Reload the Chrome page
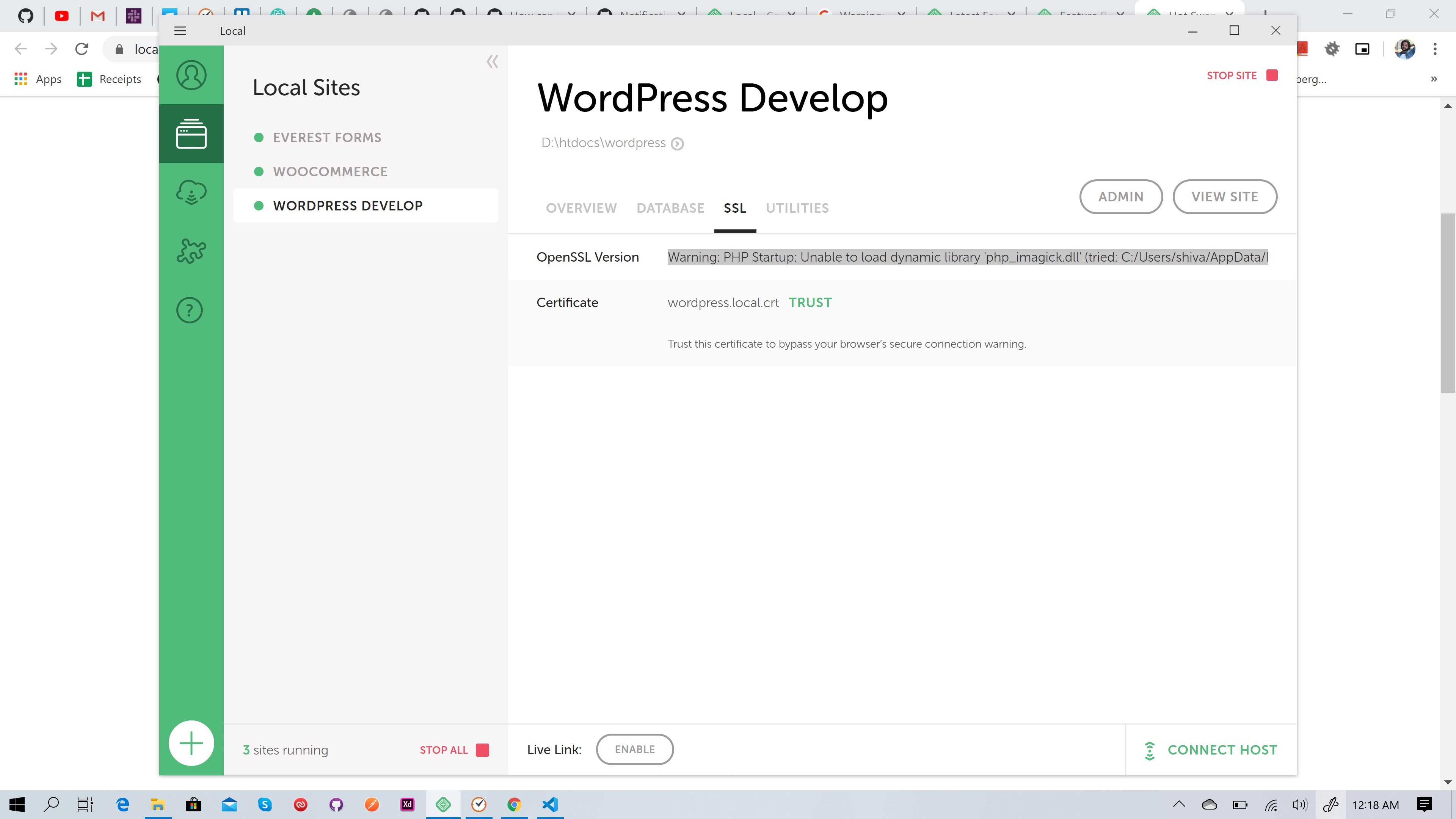Screen dimensions: 1456x819 (x=82, y=49)
